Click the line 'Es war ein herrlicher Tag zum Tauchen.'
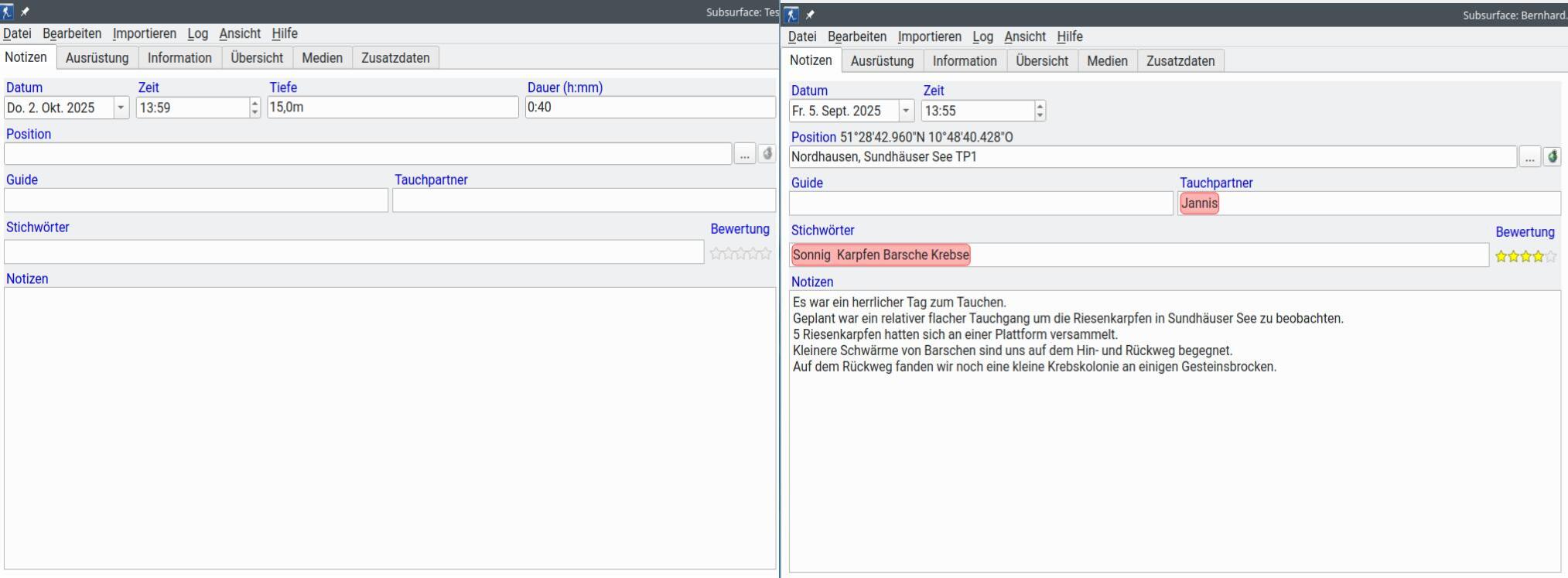 pyautogui.click(x=900, y=303)
